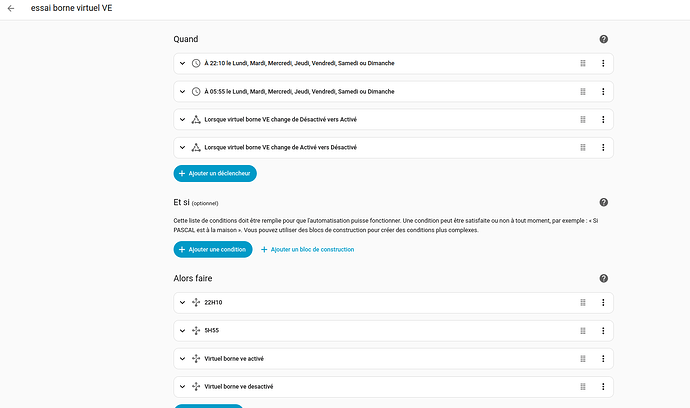This screenshot has width=690, height=408.
Task: Click drag handle of Désactivé vers Activé trigger
Action: point(583,119)
